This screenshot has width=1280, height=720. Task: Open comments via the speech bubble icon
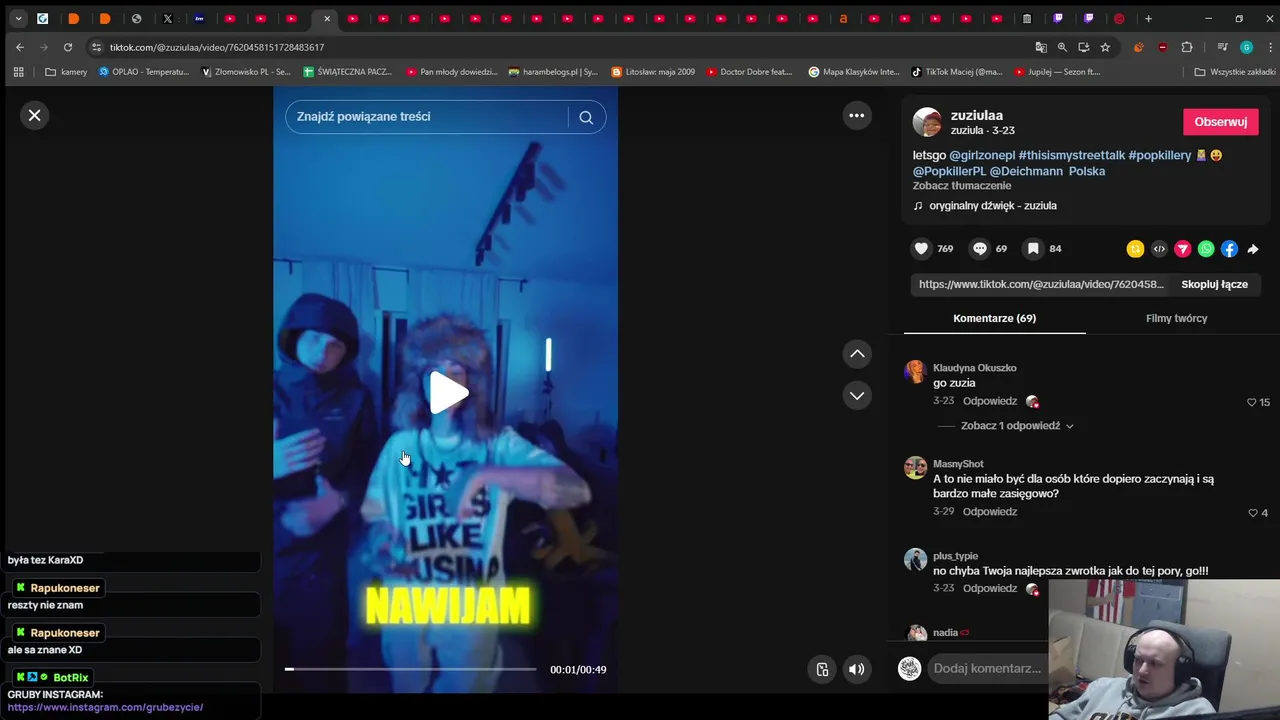click(980, 249)
